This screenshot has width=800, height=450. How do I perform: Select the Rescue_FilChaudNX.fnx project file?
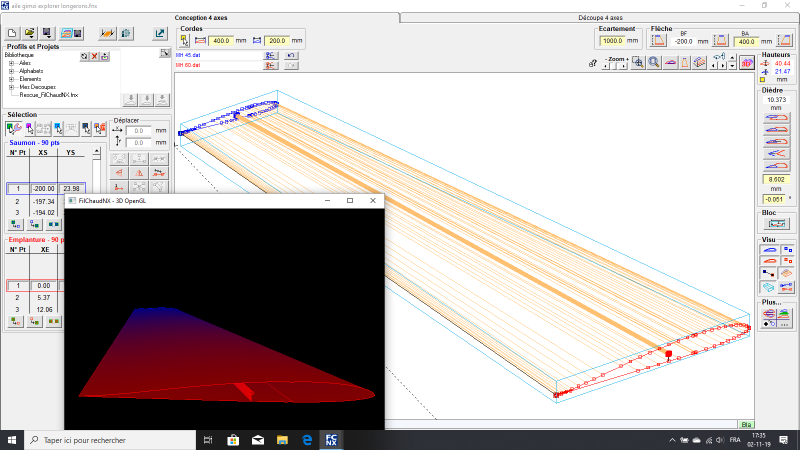(x=48, y=94)
